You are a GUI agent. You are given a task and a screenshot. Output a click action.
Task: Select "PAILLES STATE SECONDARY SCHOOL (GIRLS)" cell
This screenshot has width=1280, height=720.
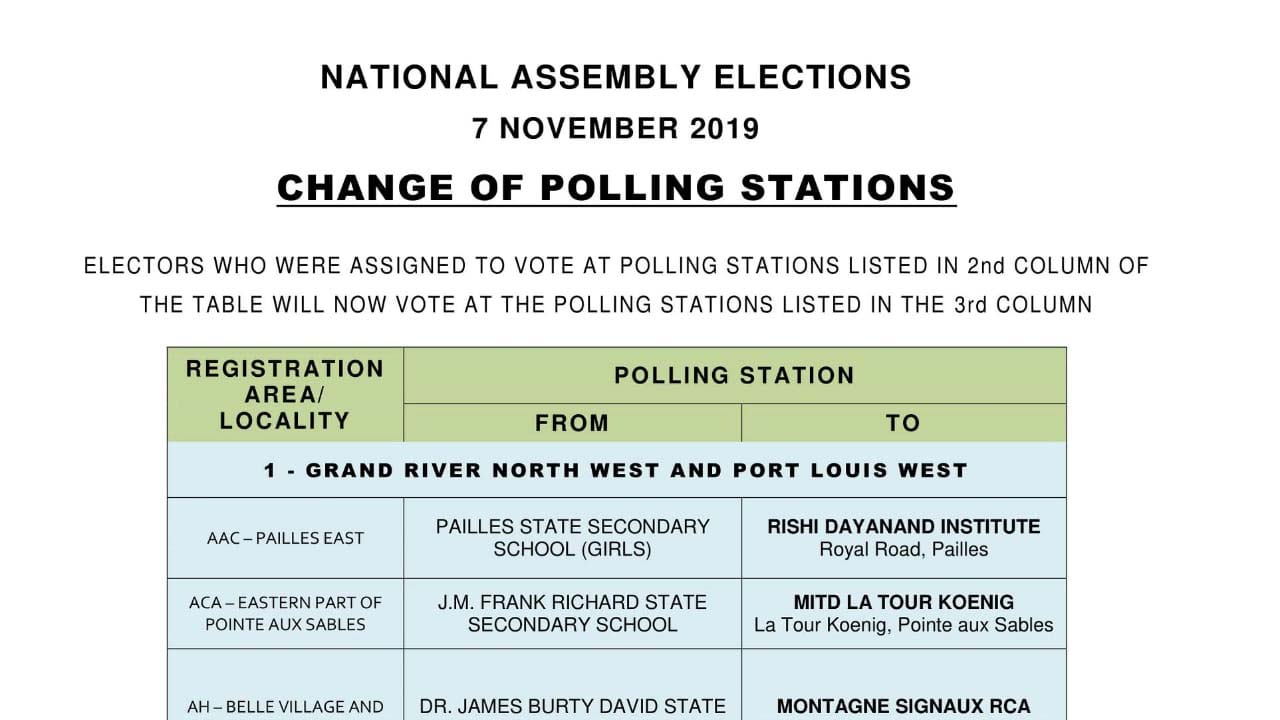pyautogui.click(x=572, y=538)
